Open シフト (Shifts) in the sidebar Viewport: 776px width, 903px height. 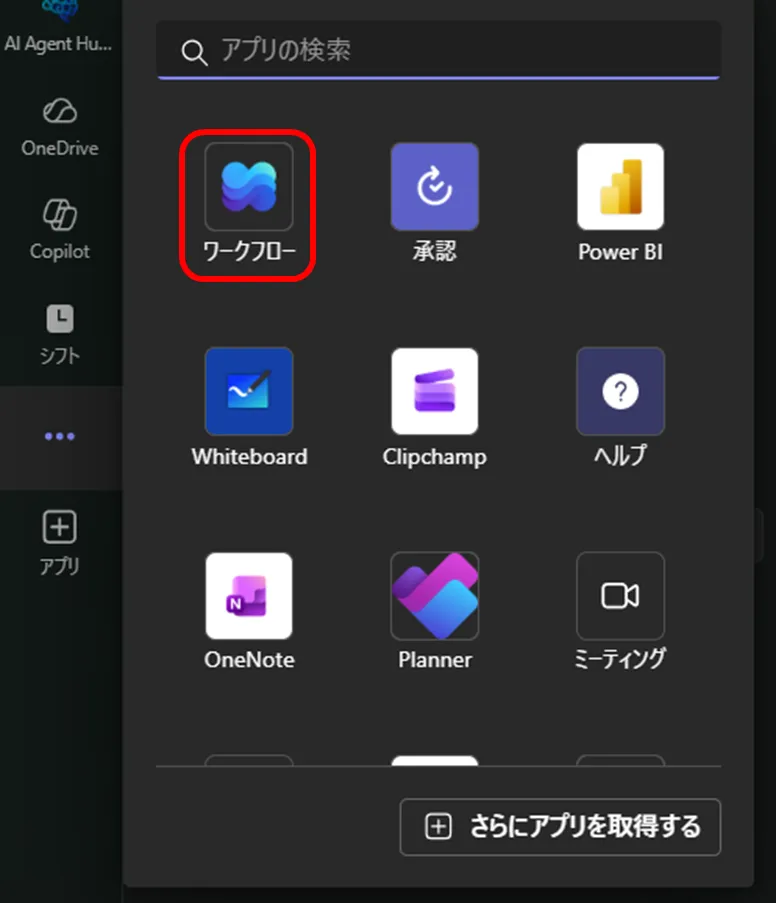pos(60,334)
